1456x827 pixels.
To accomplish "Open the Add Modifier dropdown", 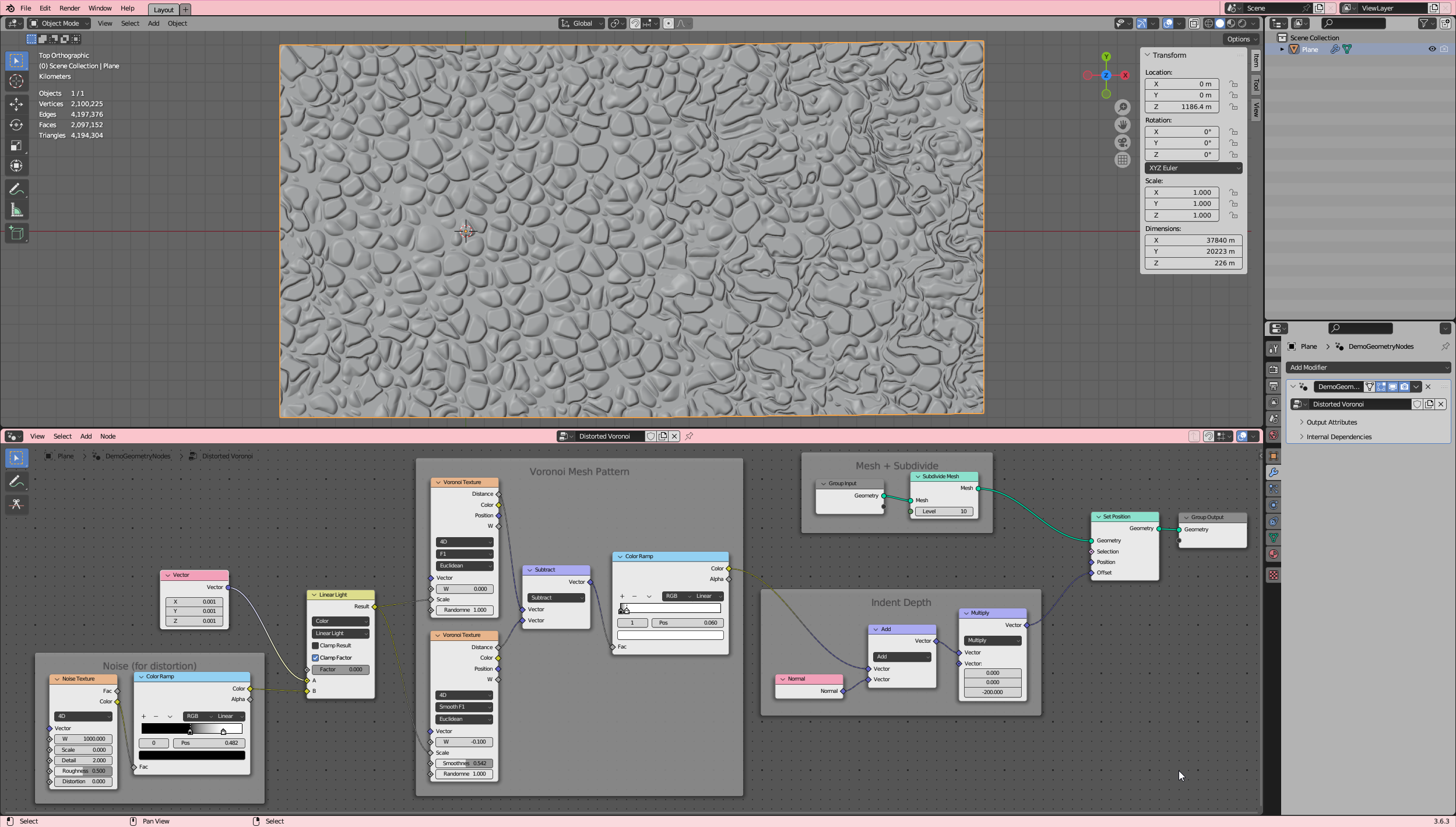I will coord(1368,367).
